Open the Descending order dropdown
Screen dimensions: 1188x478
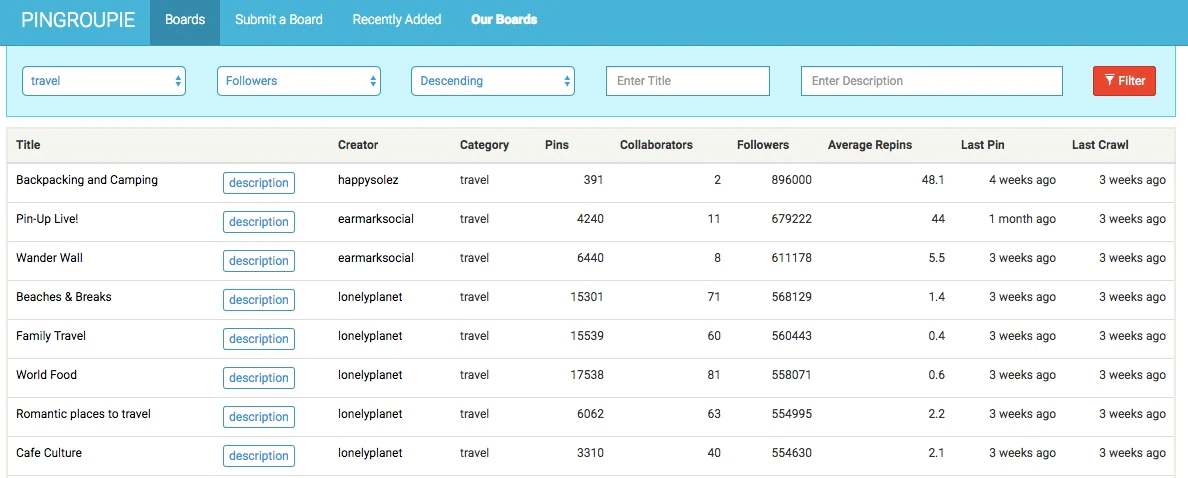coord(492,81)
